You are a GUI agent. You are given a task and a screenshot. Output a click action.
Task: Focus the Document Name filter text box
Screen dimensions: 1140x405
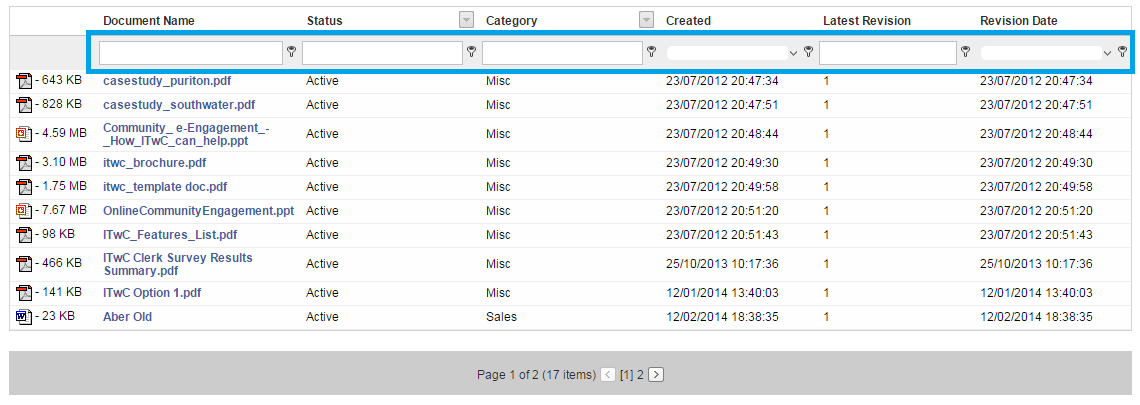190,52
